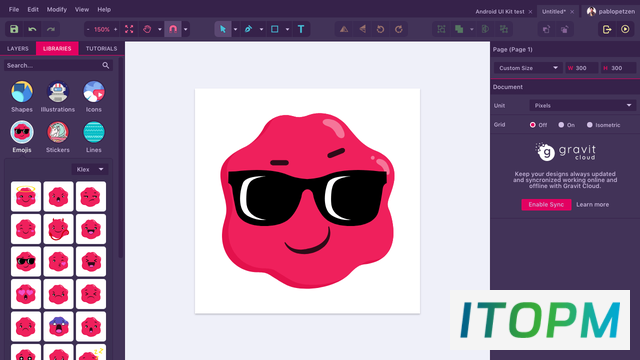
Task: Click the Export icon
Action: coord(607,29)
